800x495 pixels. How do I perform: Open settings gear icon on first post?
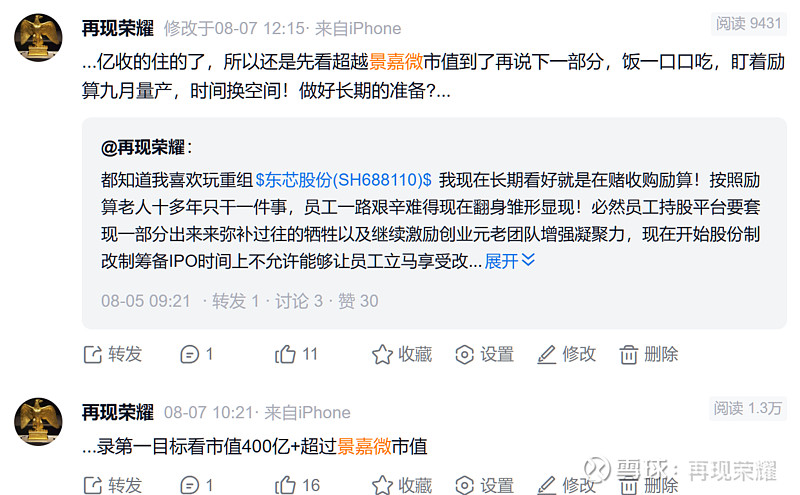[x=464, y=354]
